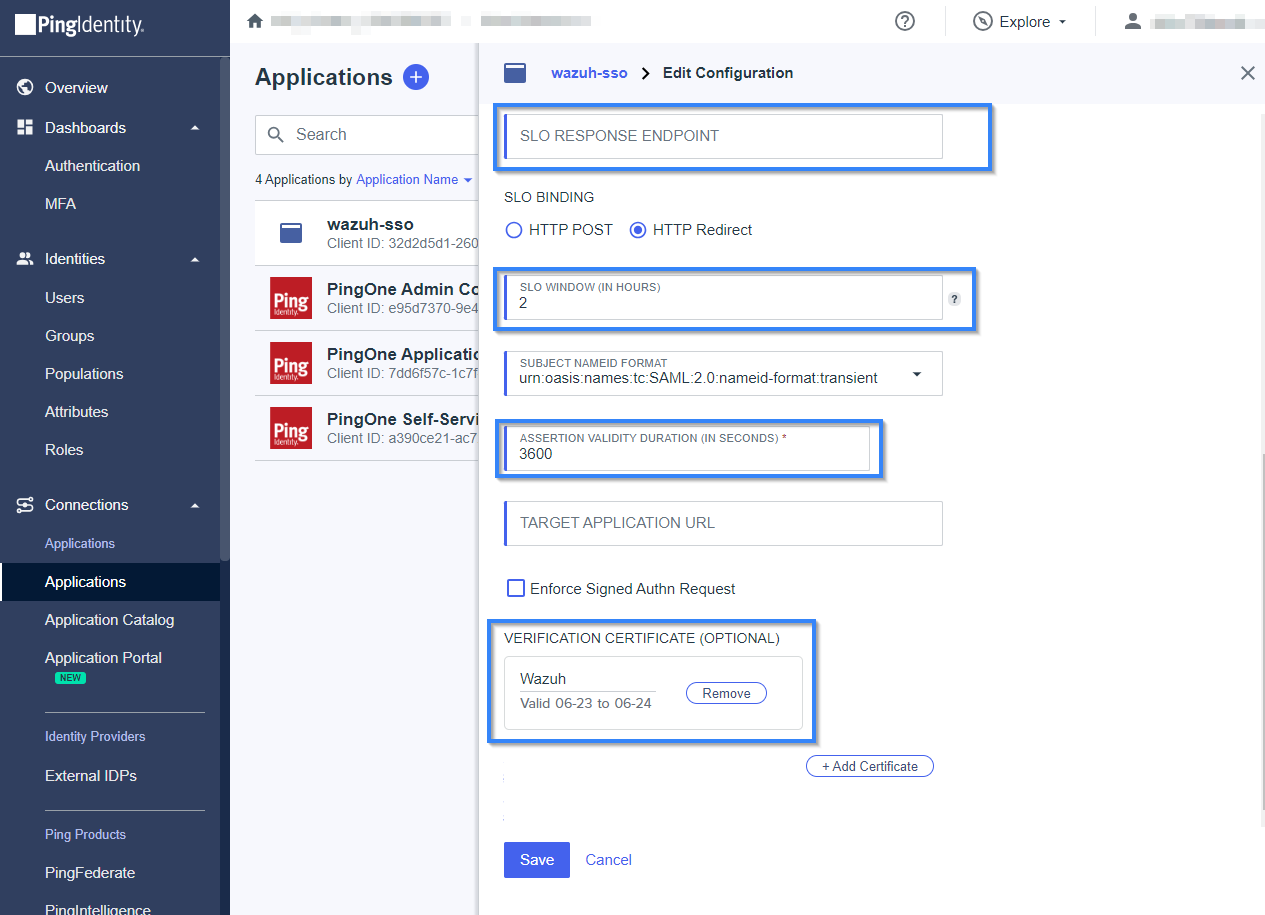1265x915 pixels.
Task: Click the NEW badge under Application Portal
Action: 70,677
